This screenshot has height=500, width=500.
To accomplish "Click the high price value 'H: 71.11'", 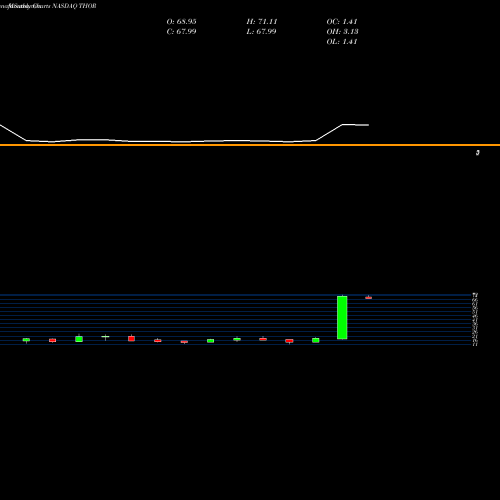I will click(x=262, y=22).
